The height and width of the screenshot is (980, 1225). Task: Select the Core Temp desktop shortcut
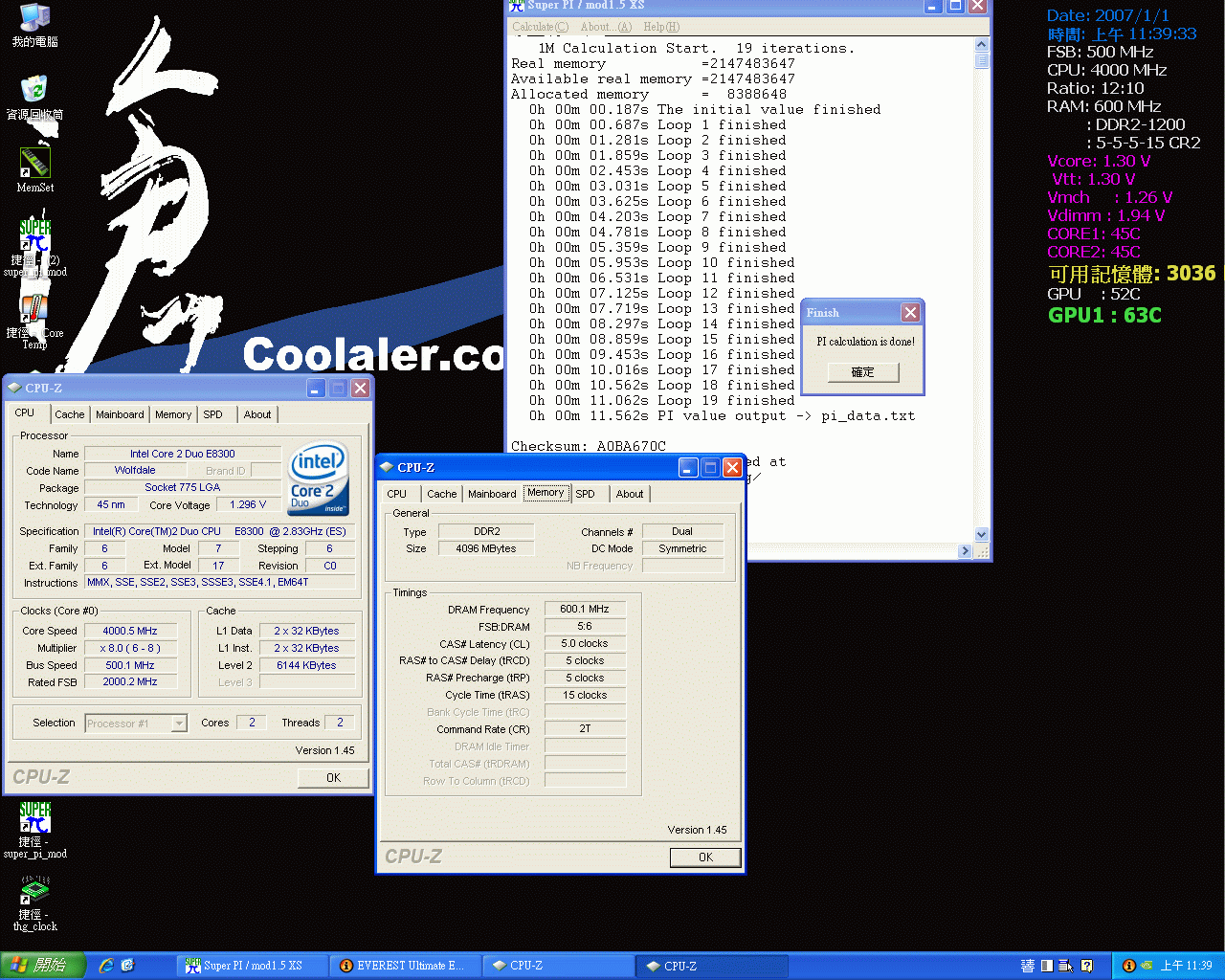35,322
